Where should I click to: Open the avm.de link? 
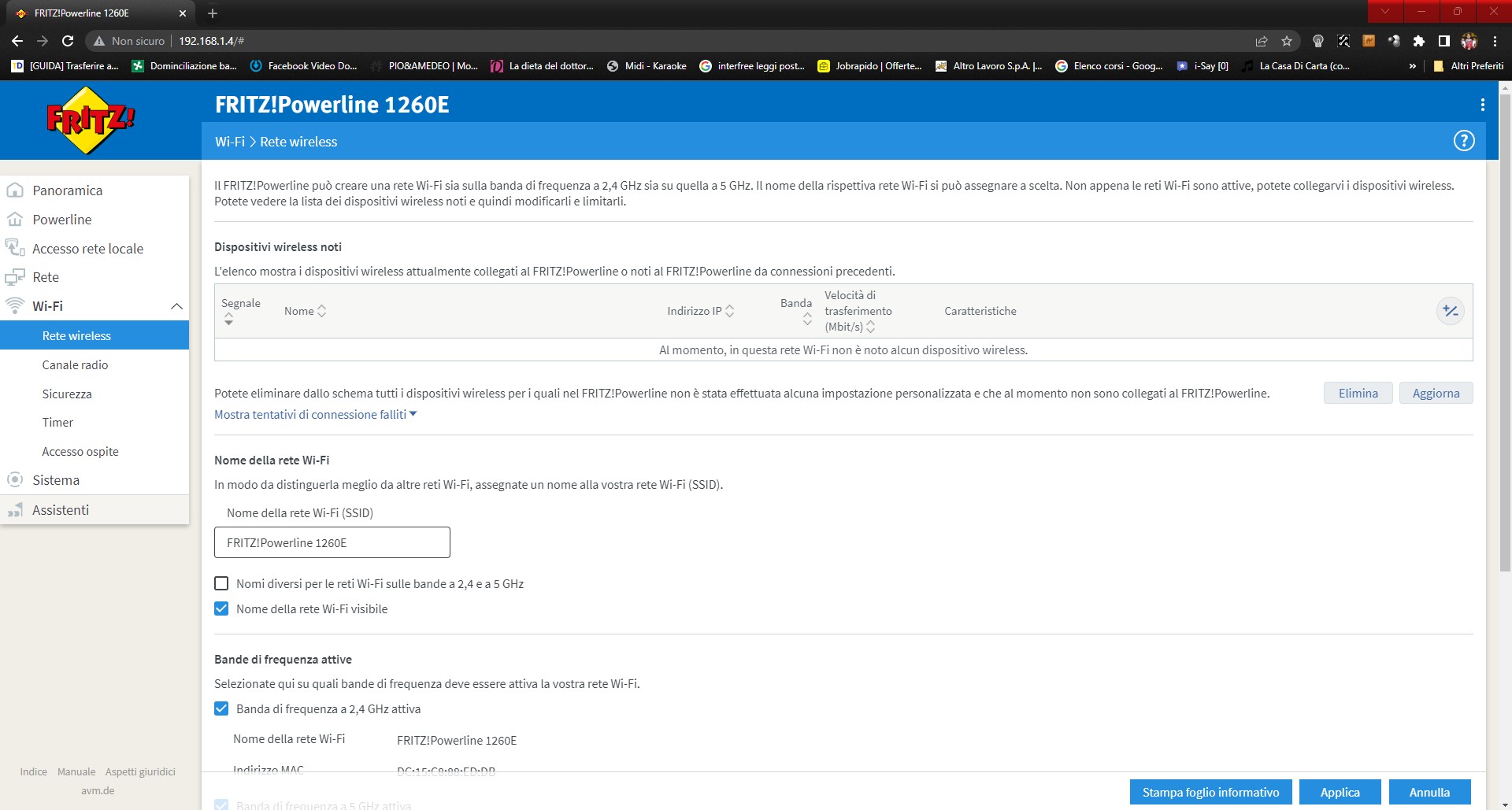point(98,790)
